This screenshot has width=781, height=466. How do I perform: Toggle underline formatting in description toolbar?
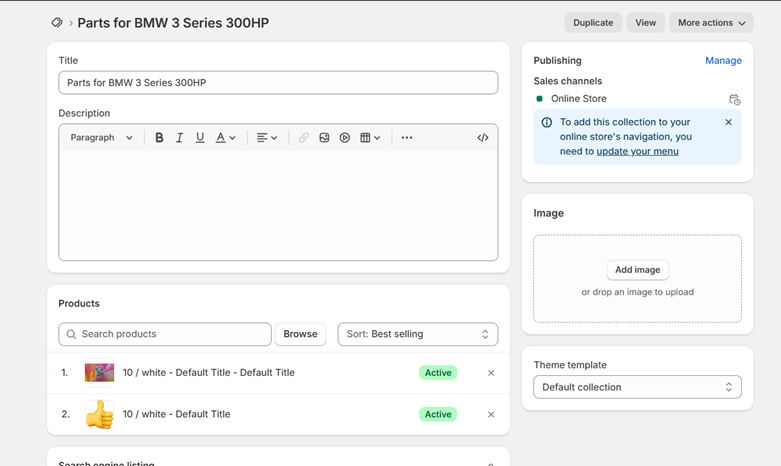200,138
